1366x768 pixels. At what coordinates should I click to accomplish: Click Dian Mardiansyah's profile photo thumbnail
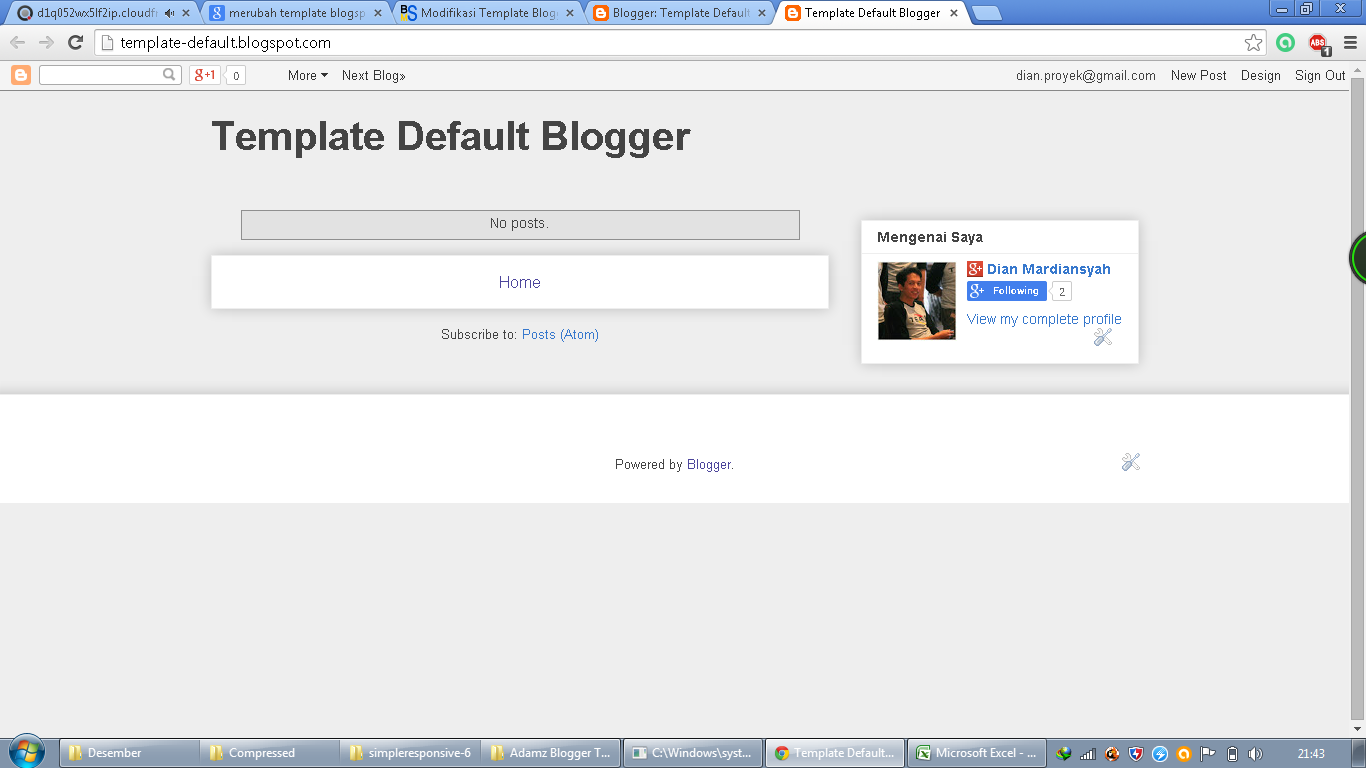coord(916,300)
